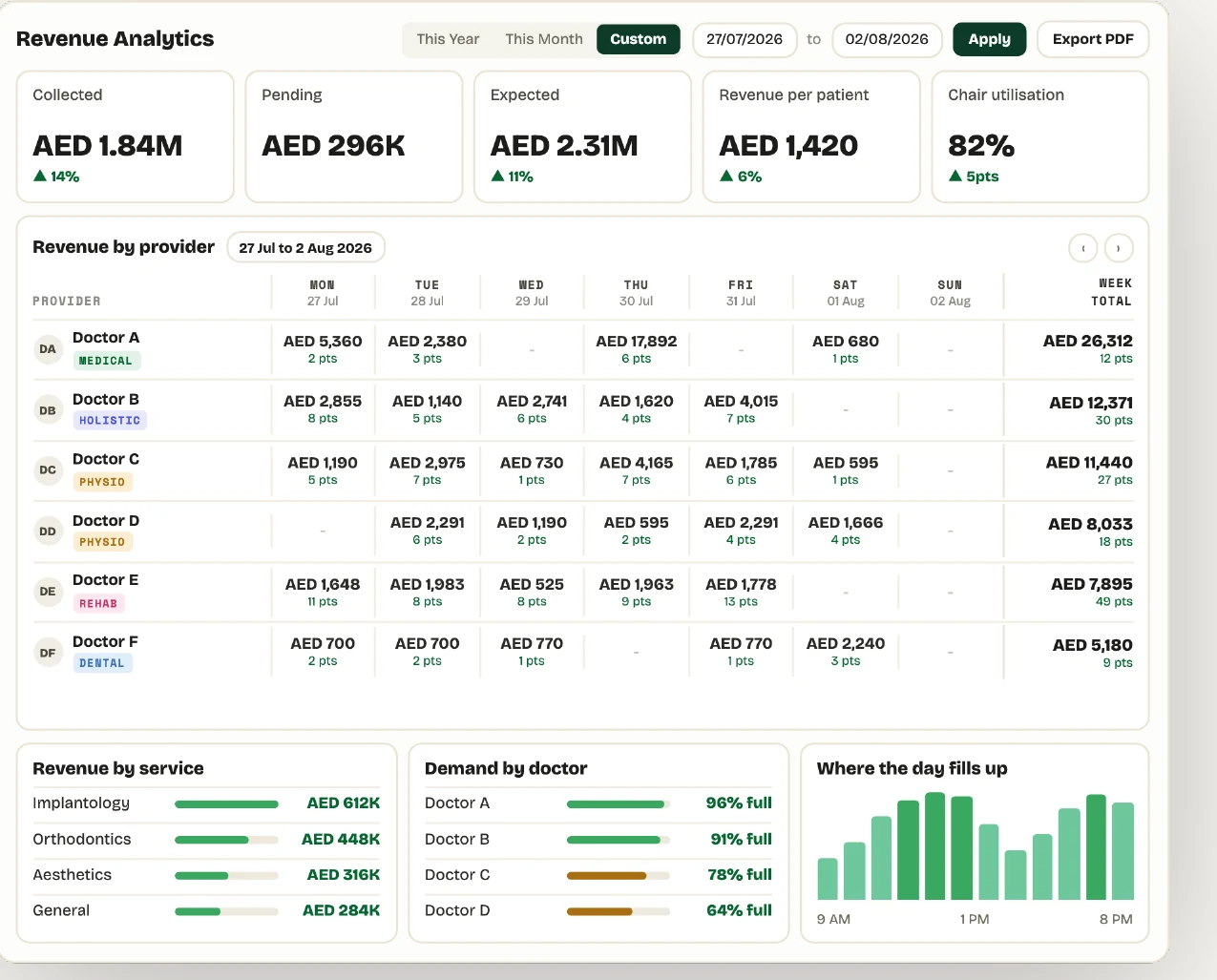
Task: Click the 14% increase under Collected
Action: (x=56, y=177)
